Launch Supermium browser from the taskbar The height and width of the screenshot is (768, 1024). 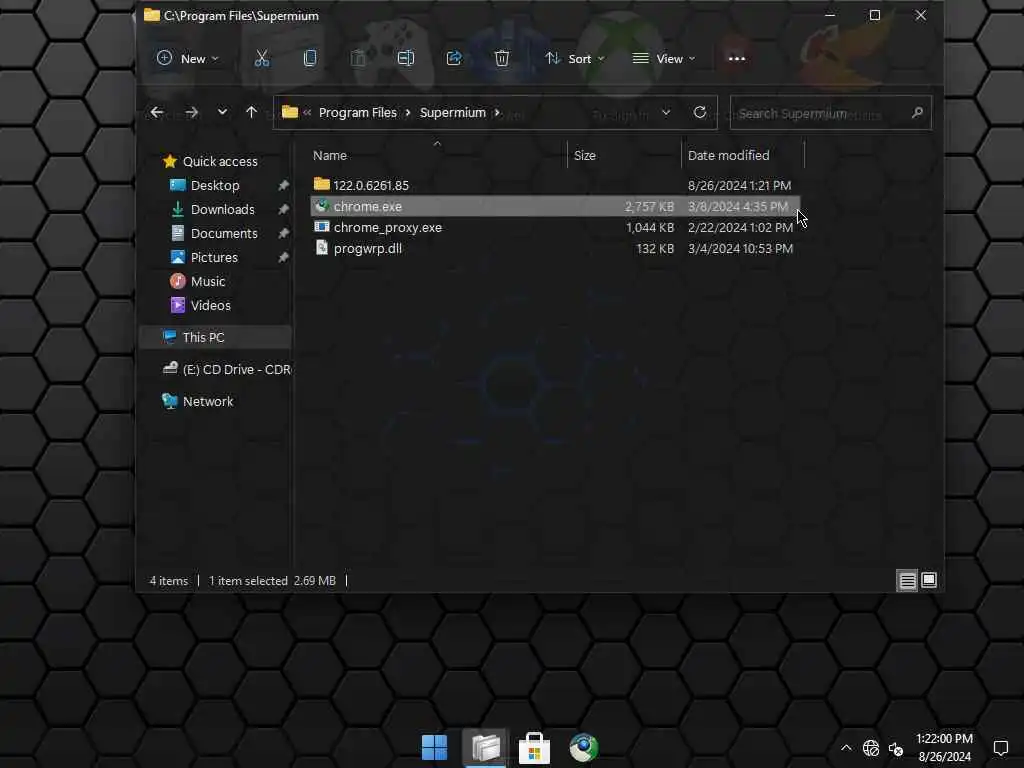click(x=583, y=748)
